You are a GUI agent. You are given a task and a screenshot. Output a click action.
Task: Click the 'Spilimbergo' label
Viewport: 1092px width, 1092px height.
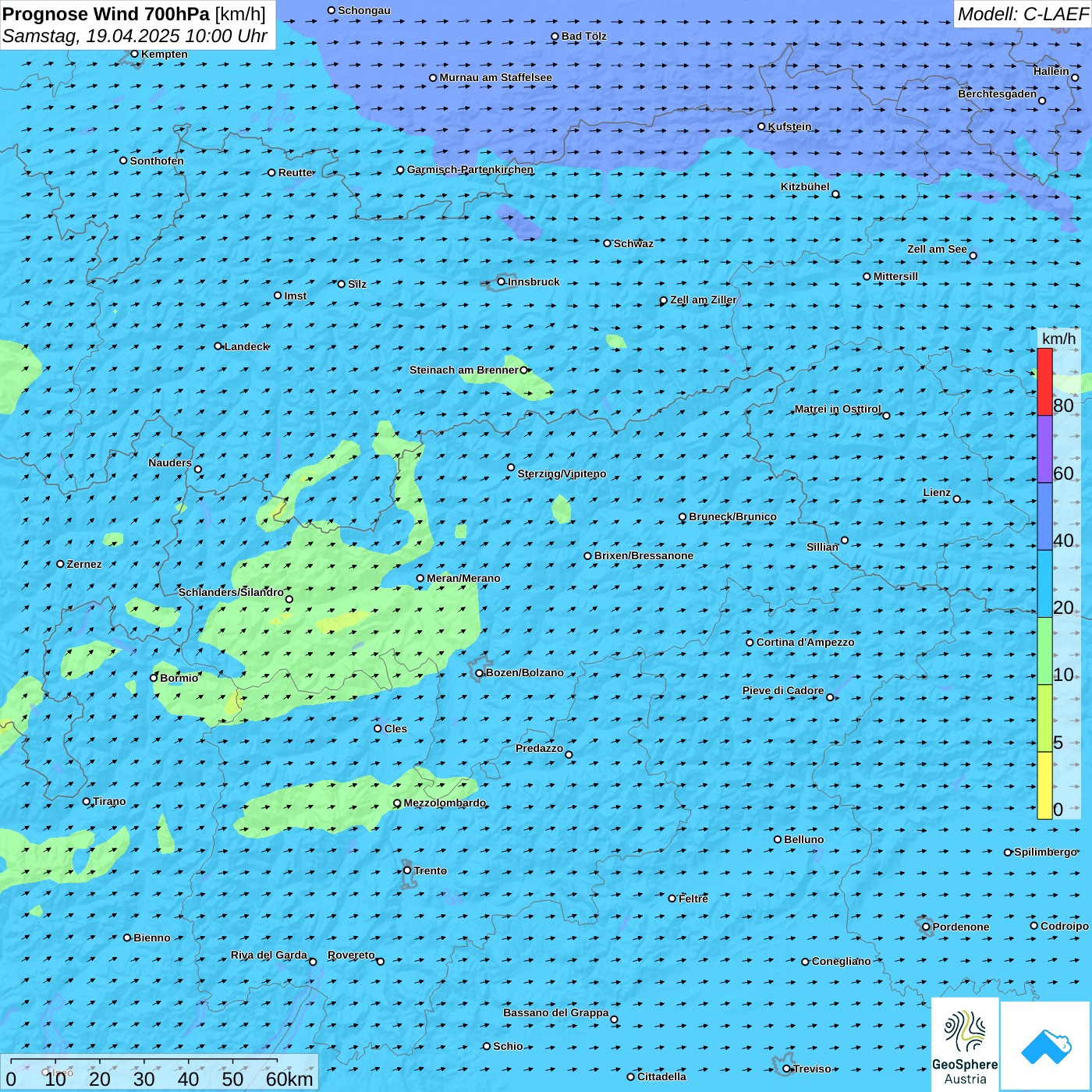[x=1045, y=852]
